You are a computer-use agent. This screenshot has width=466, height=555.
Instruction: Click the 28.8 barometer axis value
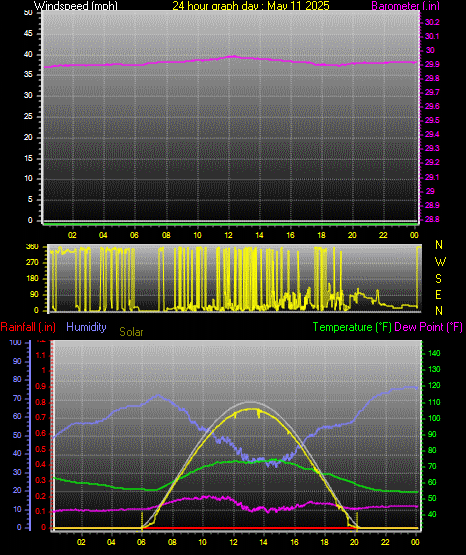(x=432, y=219)
